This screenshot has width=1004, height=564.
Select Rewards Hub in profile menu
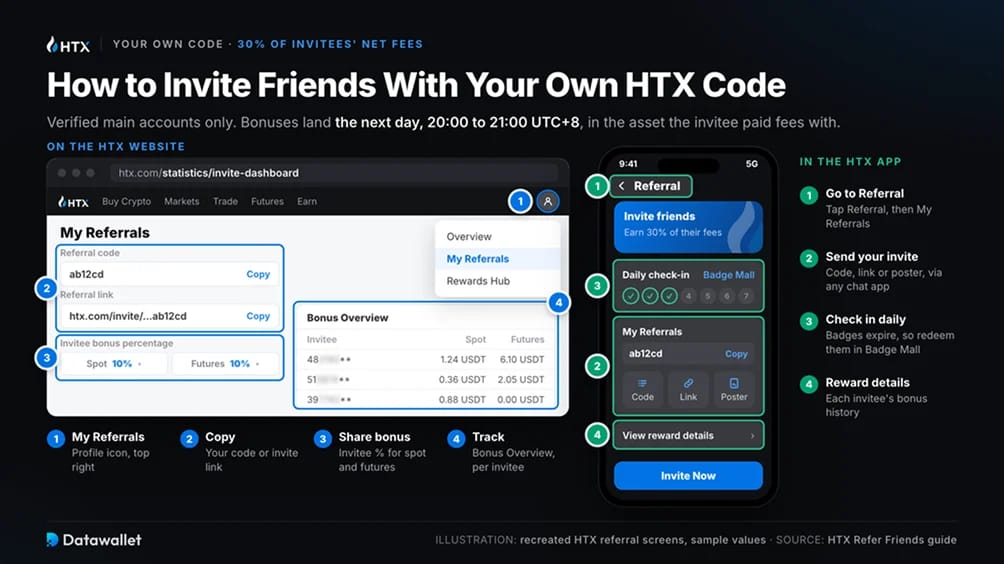(498, 281)
